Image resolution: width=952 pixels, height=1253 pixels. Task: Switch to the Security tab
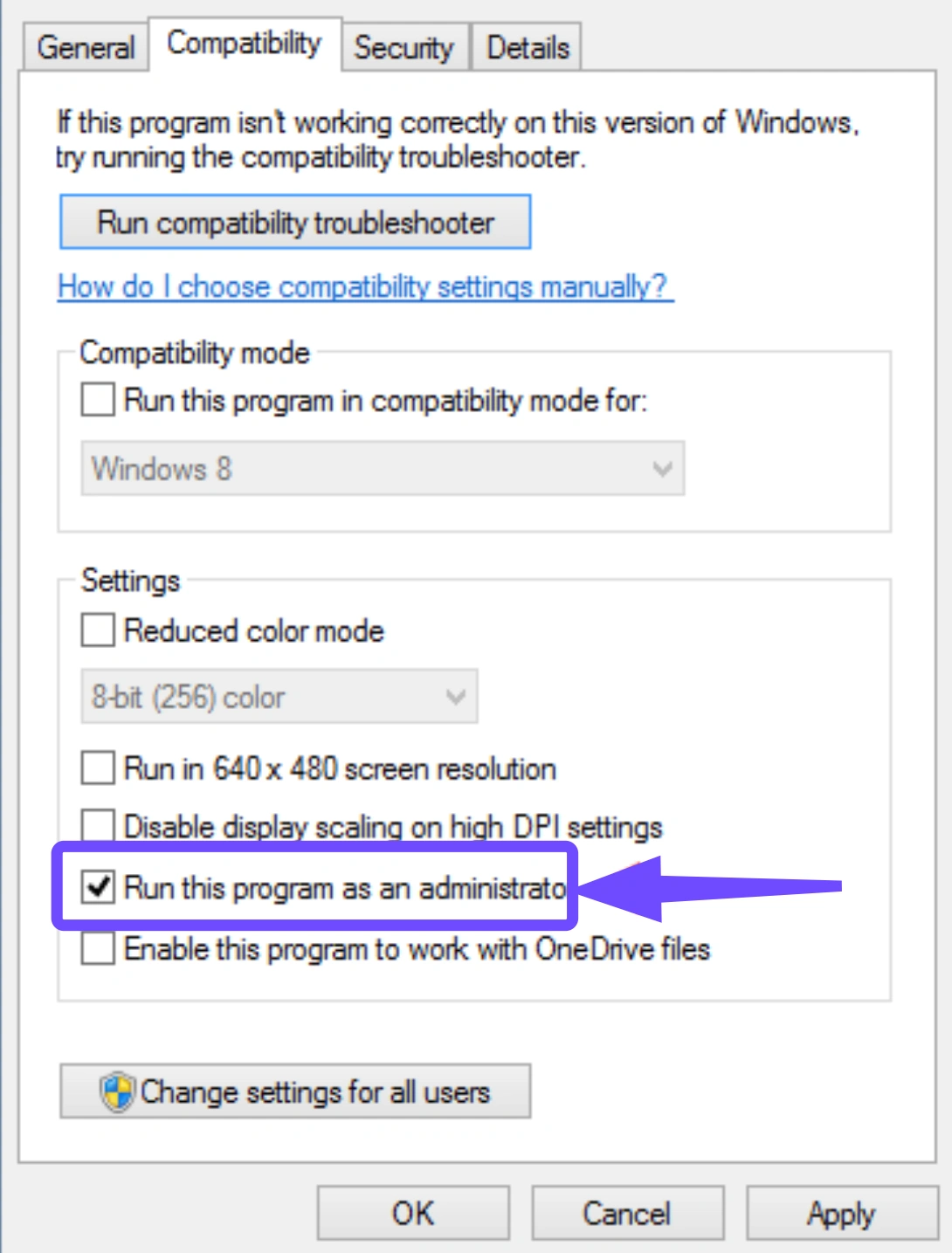coord(404,47)
